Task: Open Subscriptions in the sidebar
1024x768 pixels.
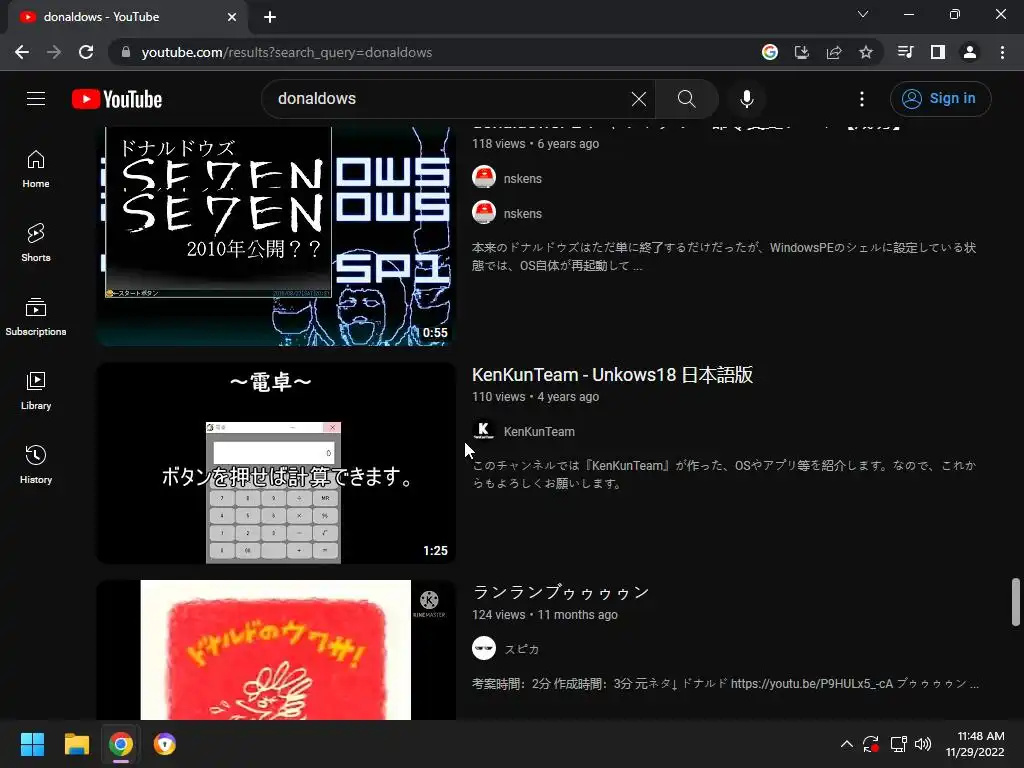Action: pos(36,317)
